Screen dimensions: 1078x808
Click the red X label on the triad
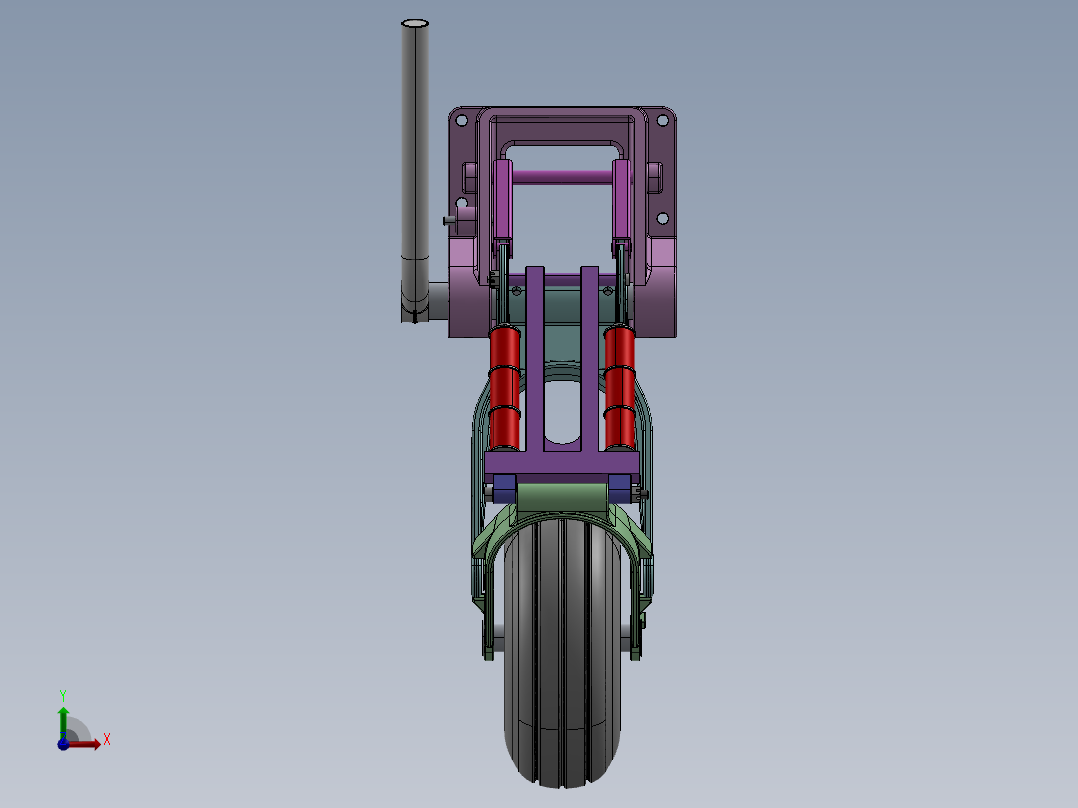tap(107, 738)
